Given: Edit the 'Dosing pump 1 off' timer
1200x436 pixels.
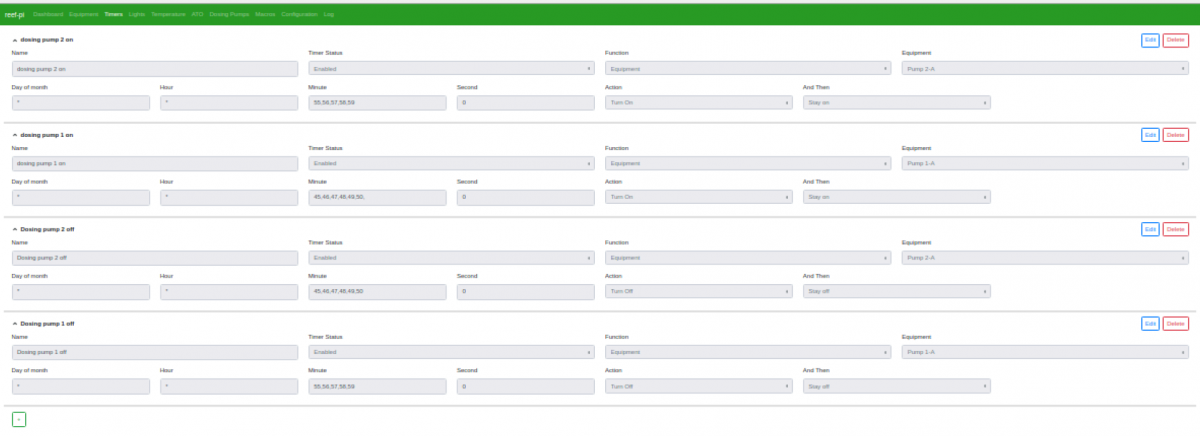Looking at the screenshot, I should tap(1150, 324).
